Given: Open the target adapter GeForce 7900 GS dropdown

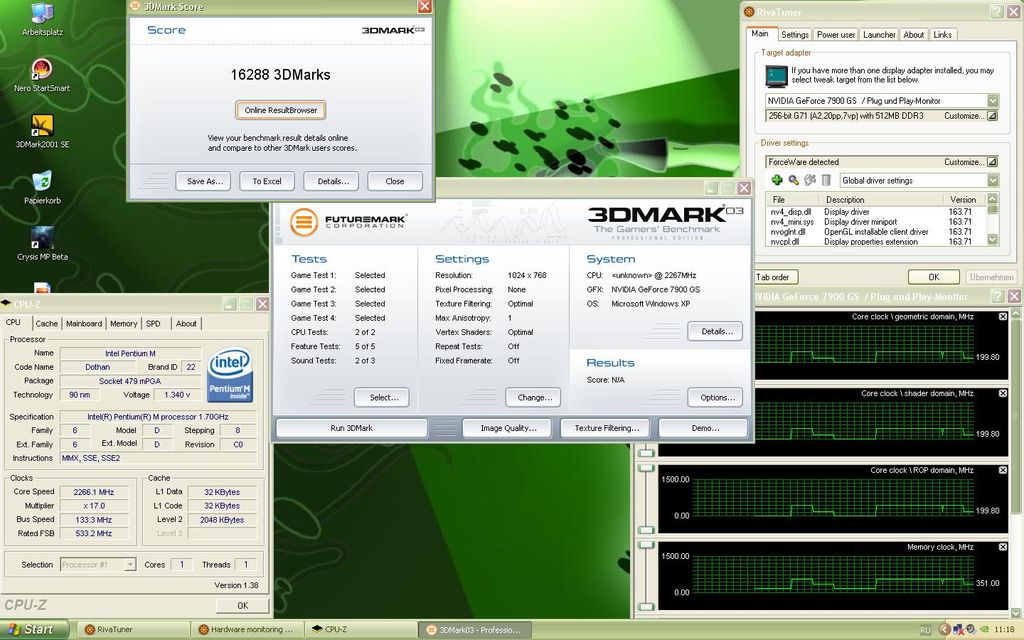Looking at the screenshot, I should click(993, 101).
